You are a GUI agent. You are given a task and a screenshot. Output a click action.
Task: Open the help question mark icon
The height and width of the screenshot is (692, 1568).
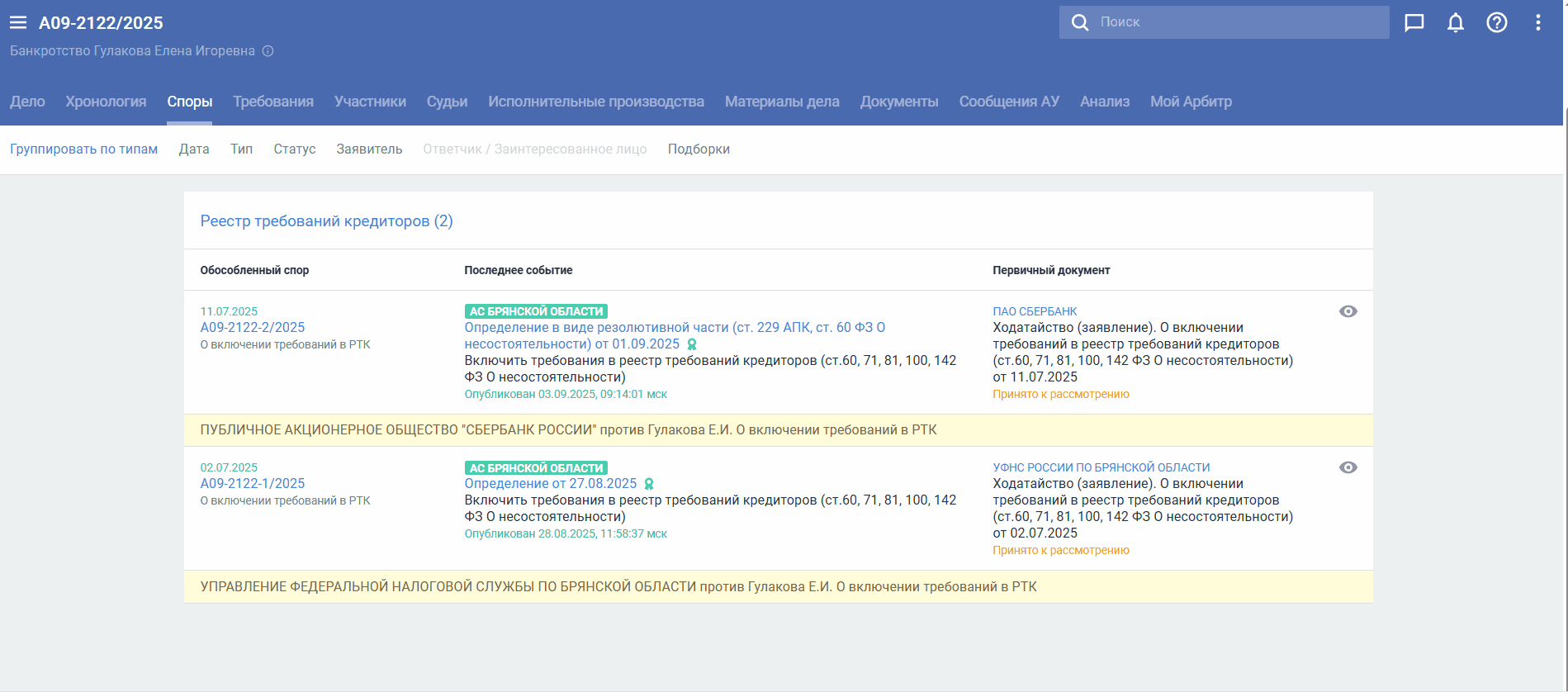click(1496, 22)
